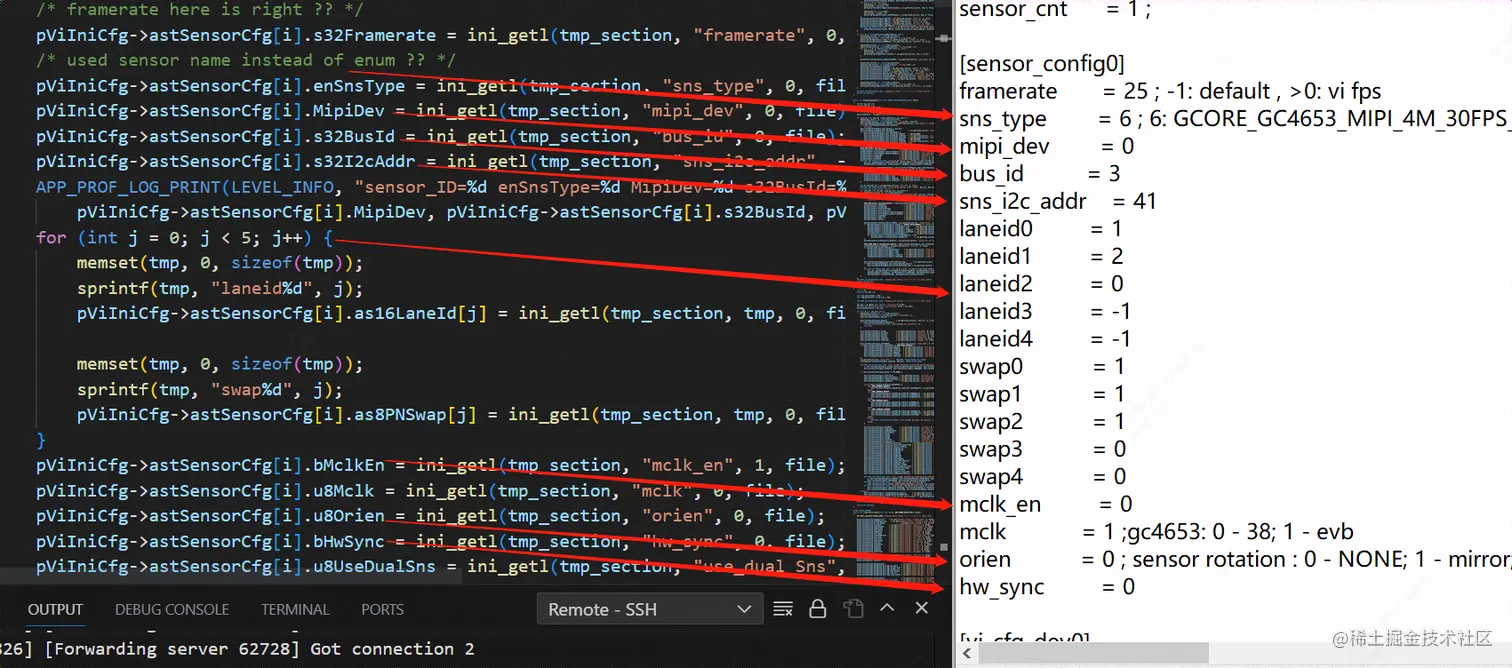1512x668 pixels.
Task: Click the 'laneid4 = -1' config line
Action: pyautogui.click(x=1045, y=339)
